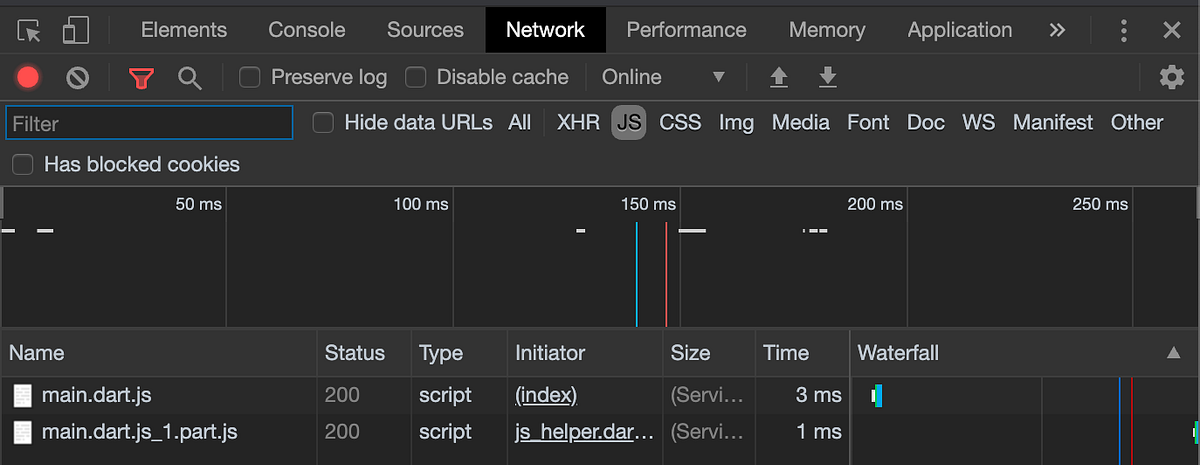Expand more tabs with the double chevron
The image size is (1200, 465).
pyautogui.click(x=1057, y=30)
